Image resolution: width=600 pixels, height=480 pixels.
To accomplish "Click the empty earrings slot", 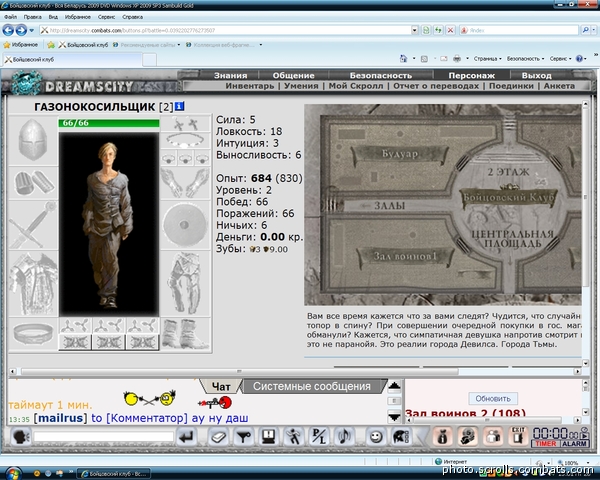I will click(185, 124).
